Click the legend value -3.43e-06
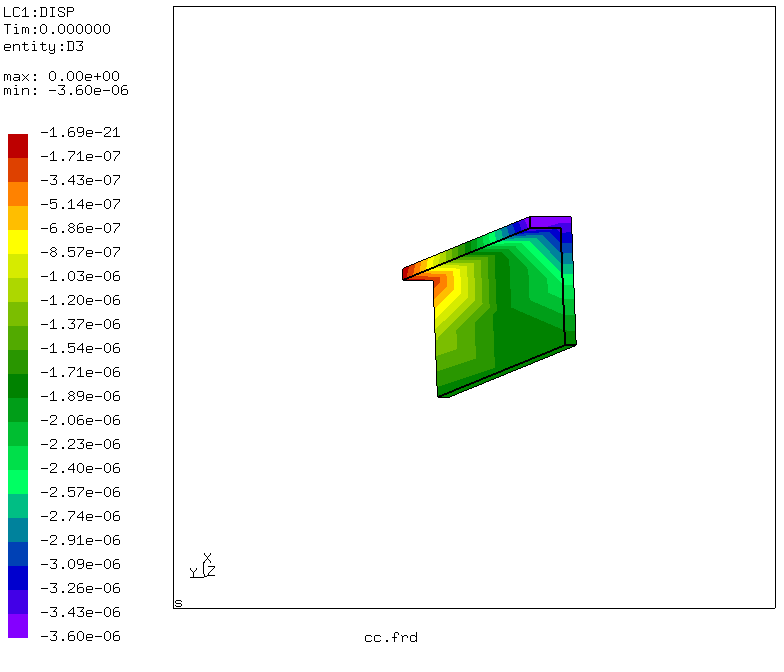784x672 pixels. (80, 612)
